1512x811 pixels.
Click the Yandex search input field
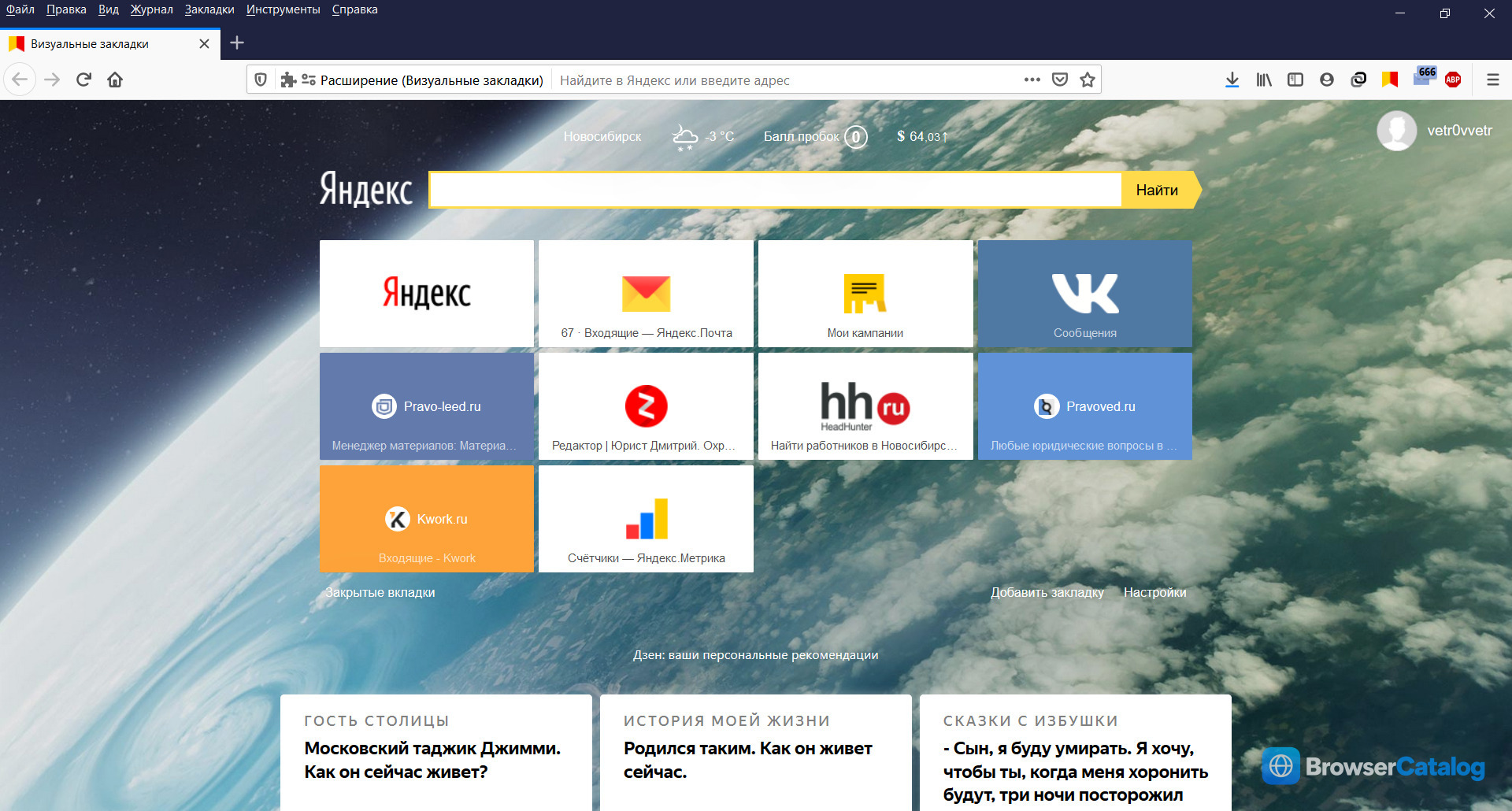[x=776, y=190]
